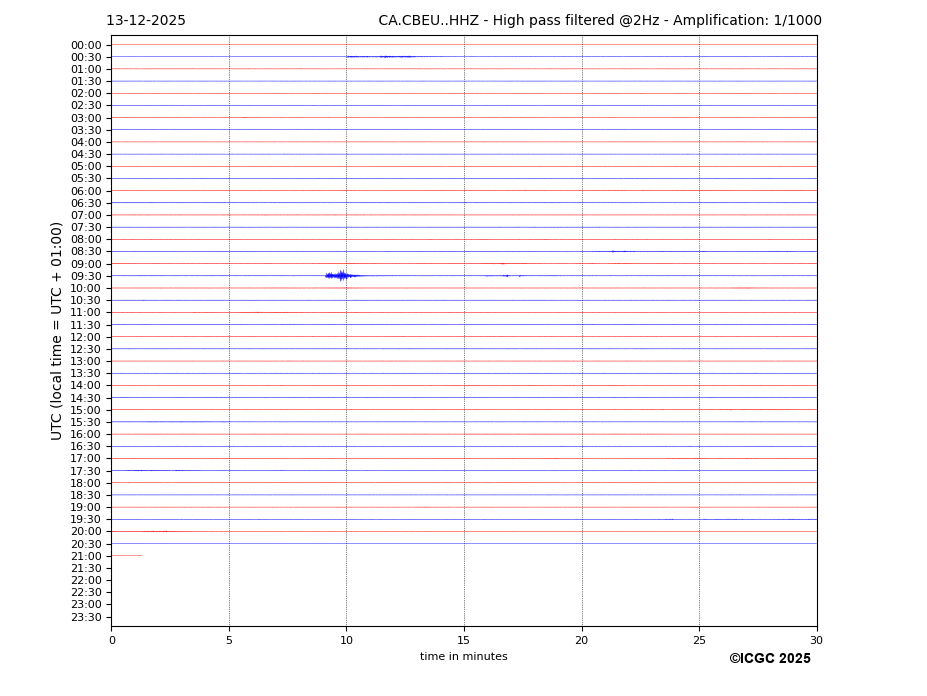Click the UTC local time y-axis label
Screen dimensions: 927x696
57,331
